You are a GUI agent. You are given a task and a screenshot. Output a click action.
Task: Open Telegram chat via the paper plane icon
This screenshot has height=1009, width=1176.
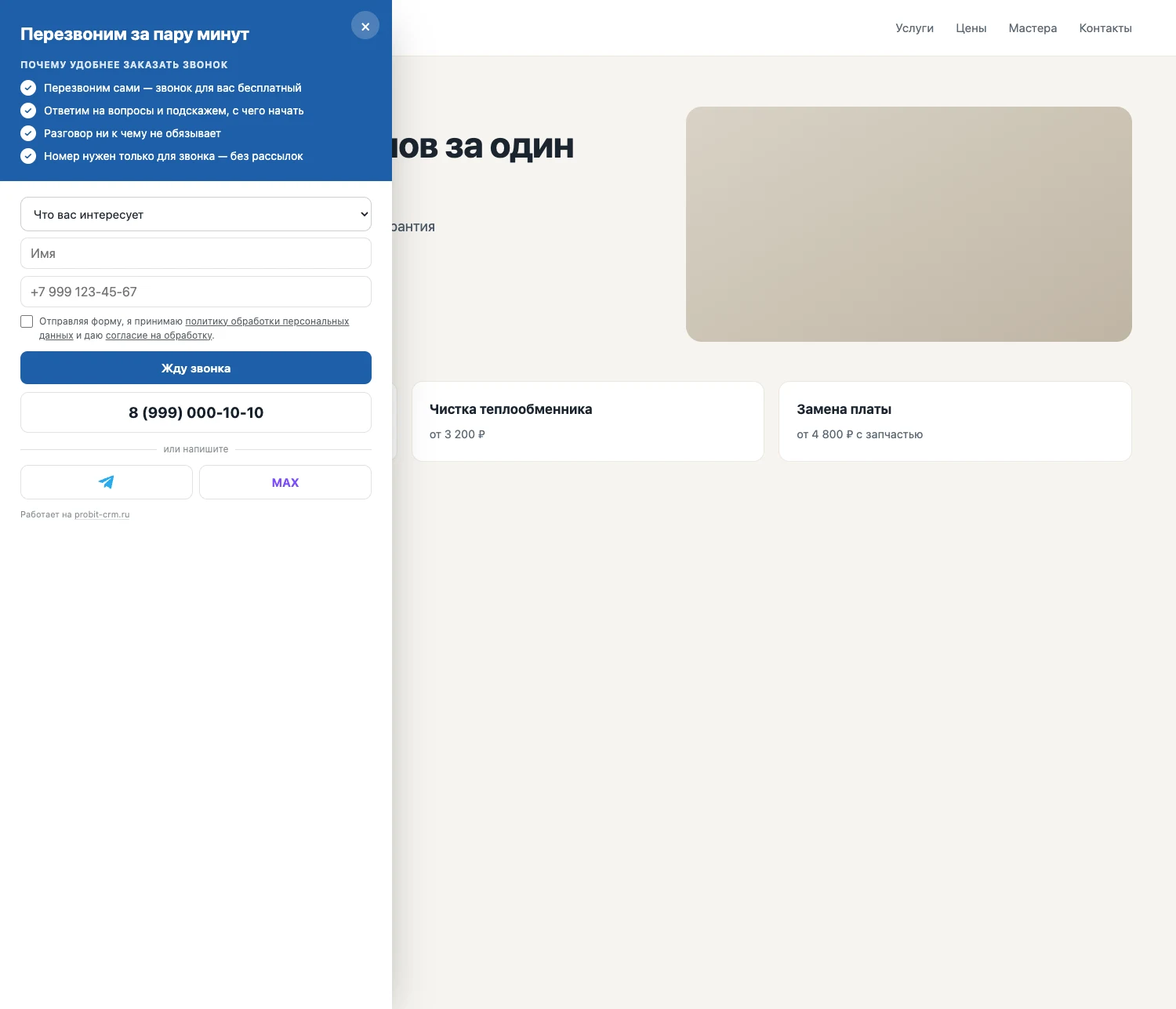click(x=107, y=482)
